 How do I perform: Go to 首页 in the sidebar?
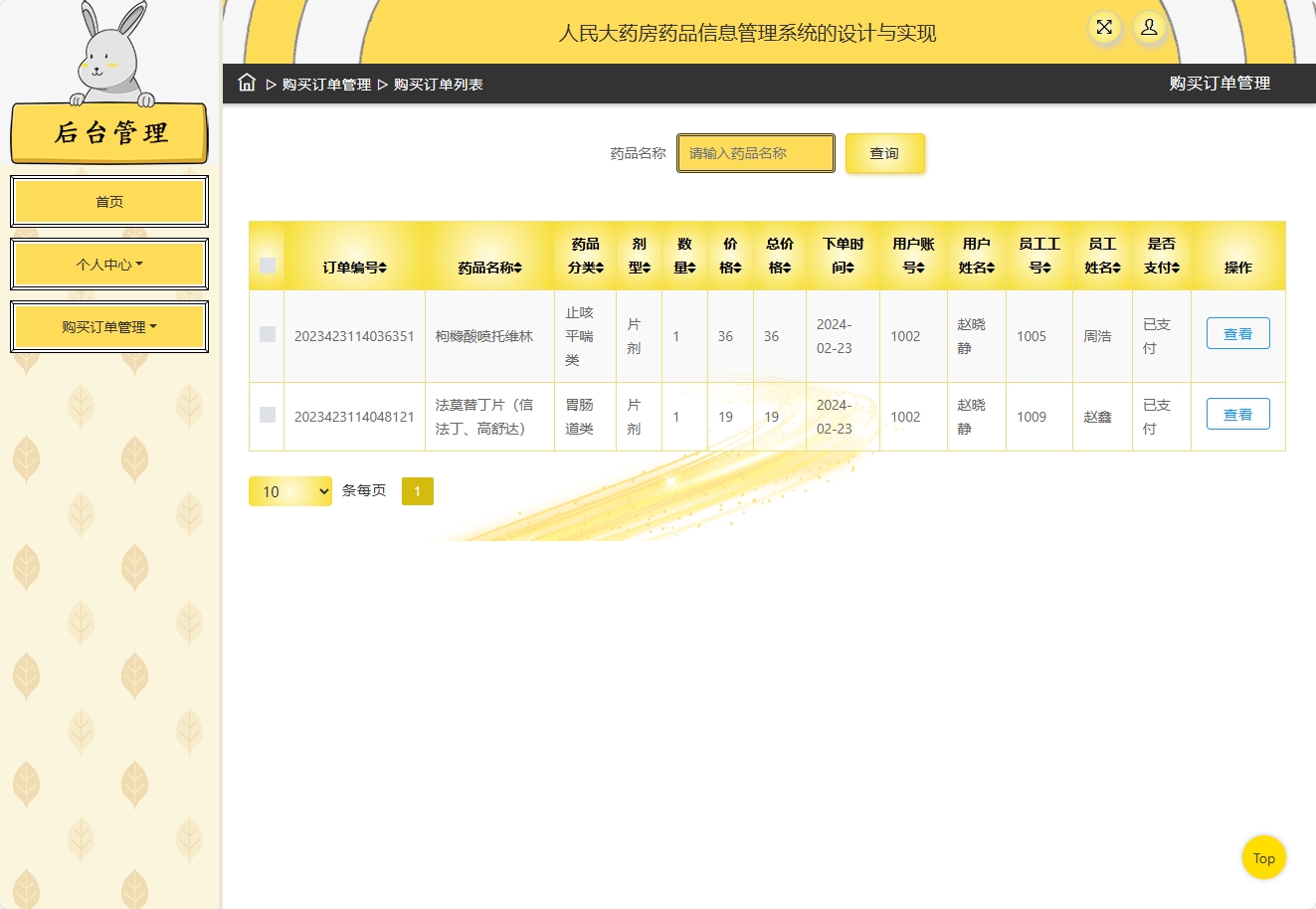(x=109, y=202)
